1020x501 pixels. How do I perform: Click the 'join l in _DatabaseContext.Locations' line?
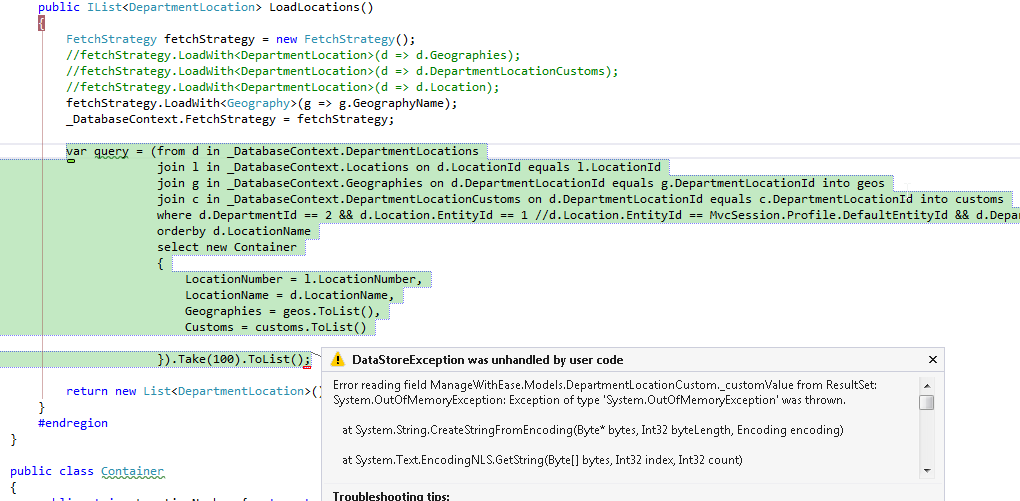click(409, 167)
